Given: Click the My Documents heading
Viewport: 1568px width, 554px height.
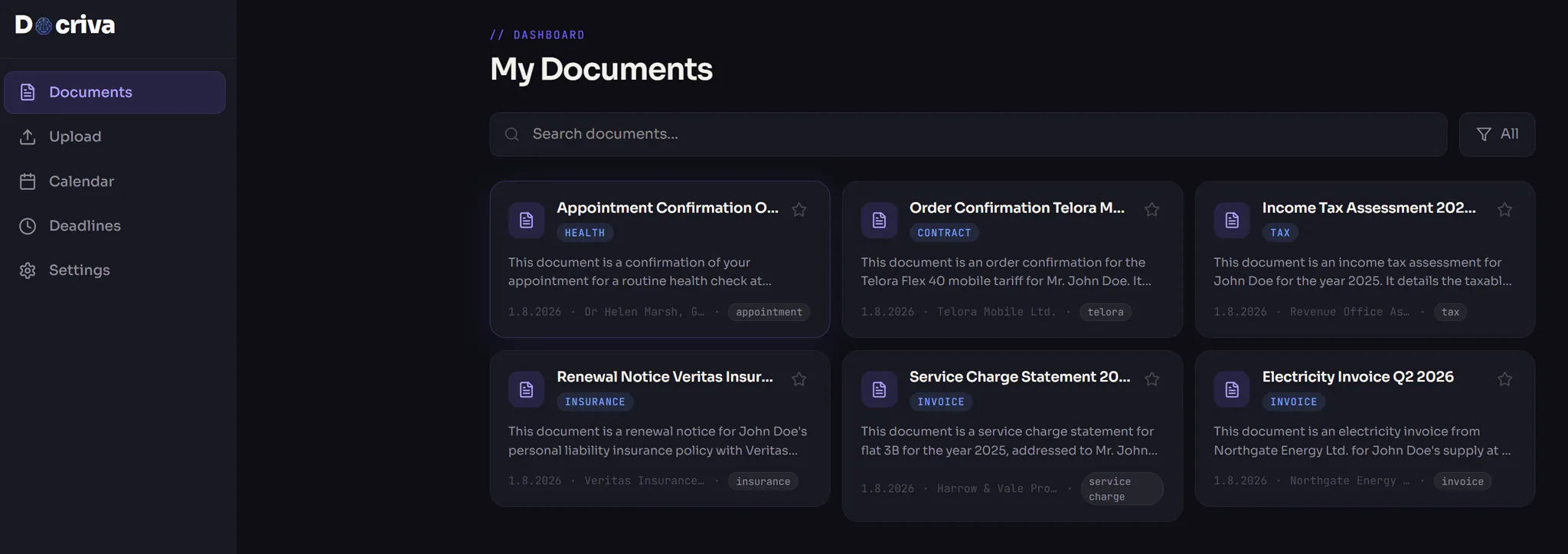Looking at the screenshot, I should (x=601, y=70).
